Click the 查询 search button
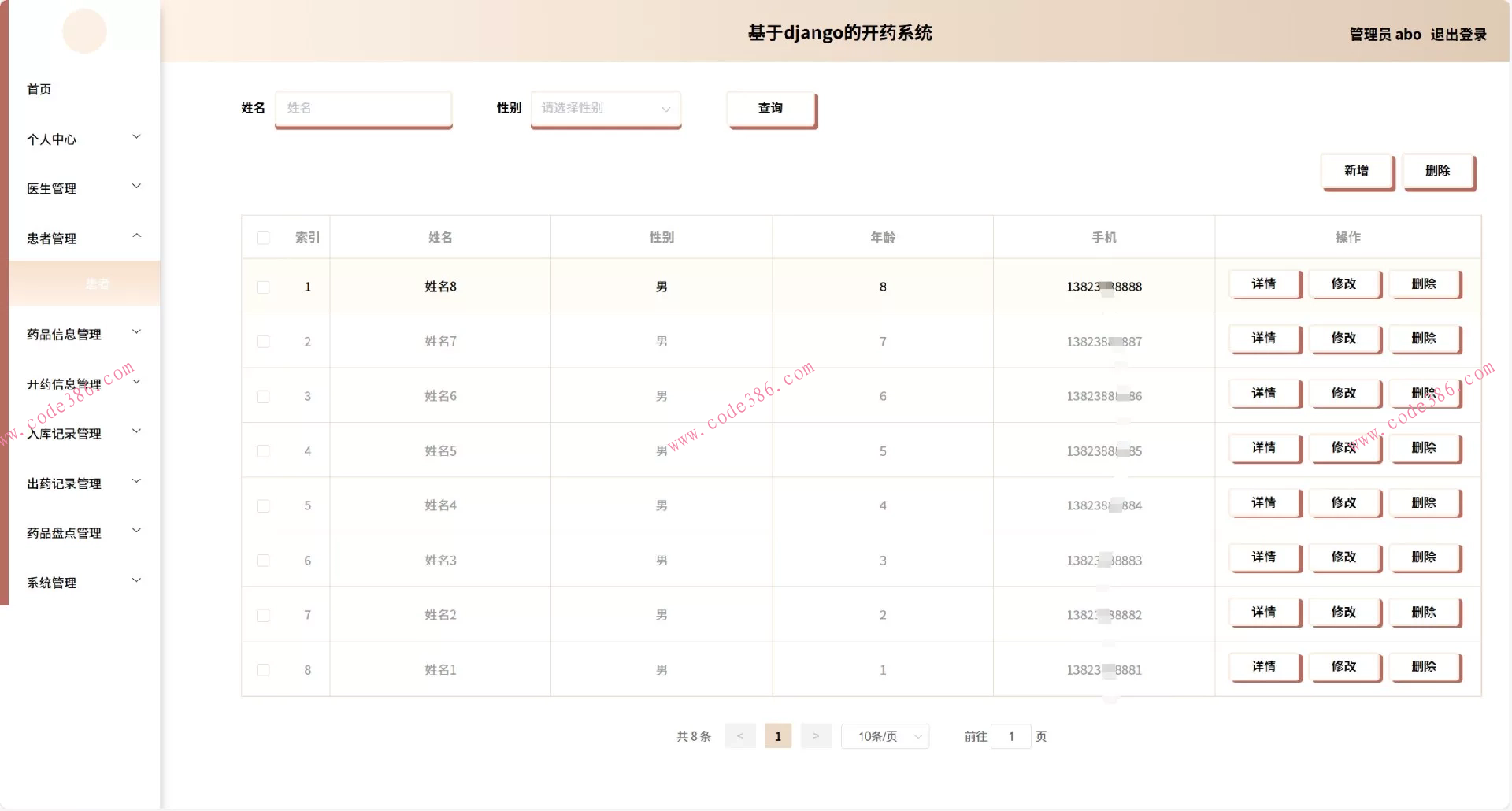The height and width of the screenshot is (811, 1512). [x=770, y=109]
